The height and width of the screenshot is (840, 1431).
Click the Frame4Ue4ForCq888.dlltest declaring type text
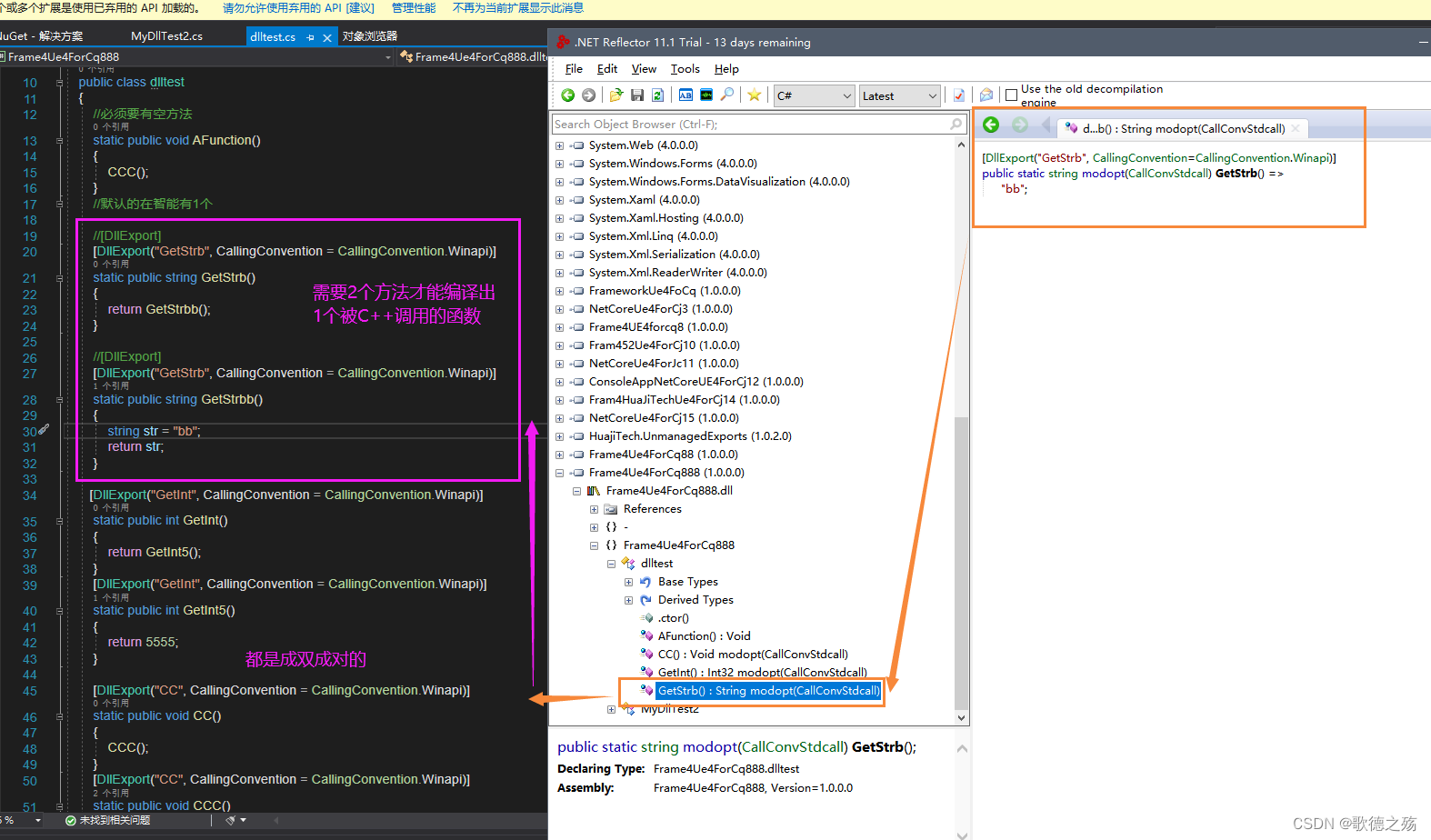point(726,769)
